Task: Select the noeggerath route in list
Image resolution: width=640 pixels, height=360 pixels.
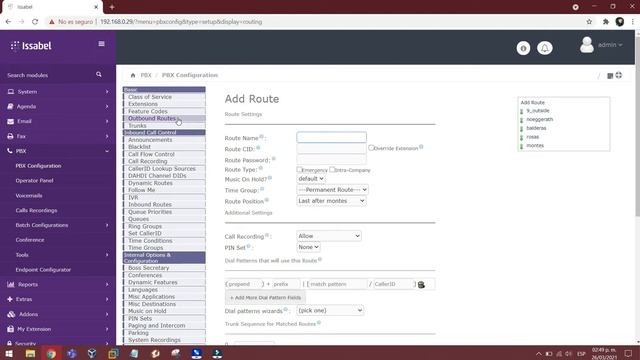Action: tap(539, 119)
